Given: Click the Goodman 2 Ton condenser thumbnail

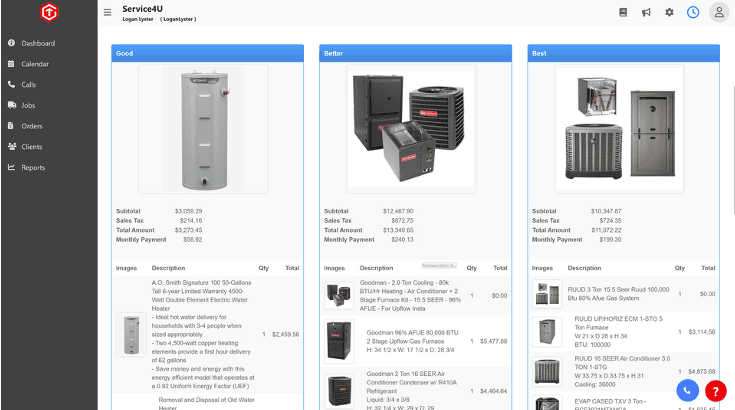Looking at the screenshot, I should pyautogui.click(x=339, y=391).
